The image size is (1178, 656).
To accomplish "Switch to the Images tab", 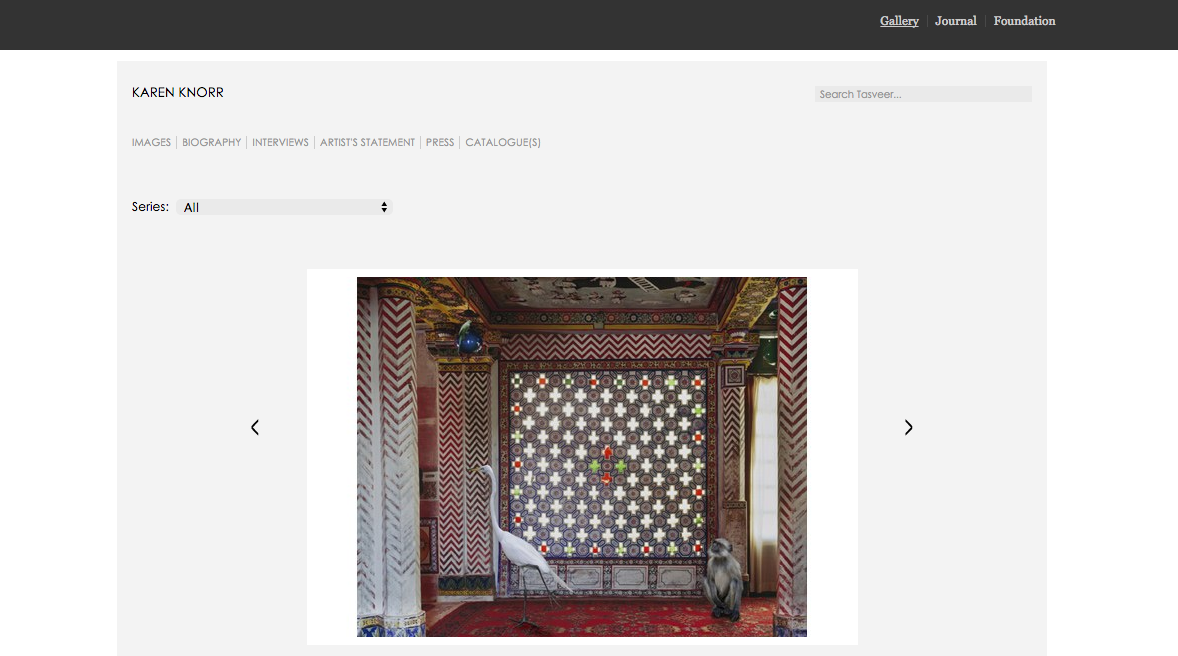I will tap(151, 143).
